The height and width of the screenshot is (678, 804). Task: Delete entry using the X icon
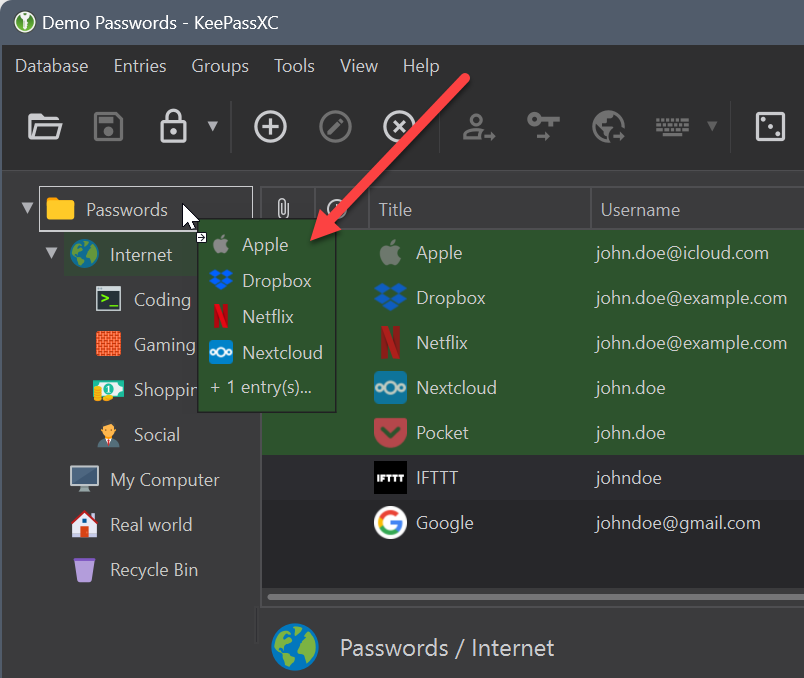[398, 127]
